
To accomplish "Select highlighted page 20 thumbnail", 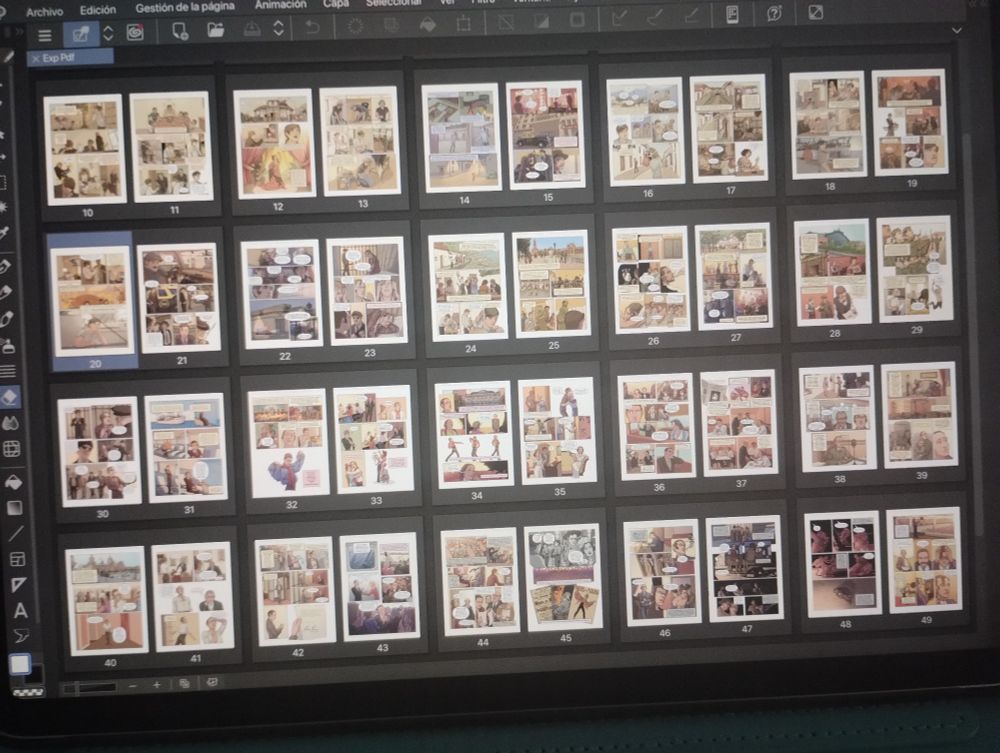I will (93, 301).
